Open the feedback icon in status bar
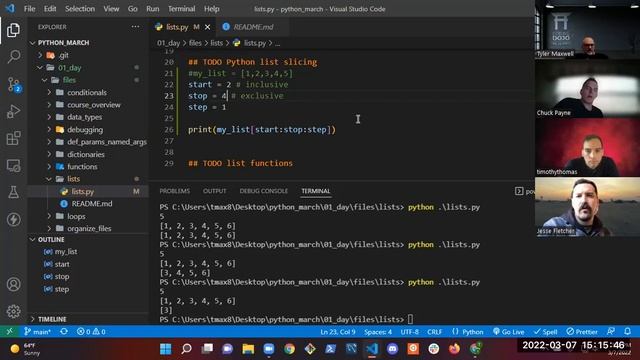This screenshot has width=640, height=360. click(x=611, y=331)
